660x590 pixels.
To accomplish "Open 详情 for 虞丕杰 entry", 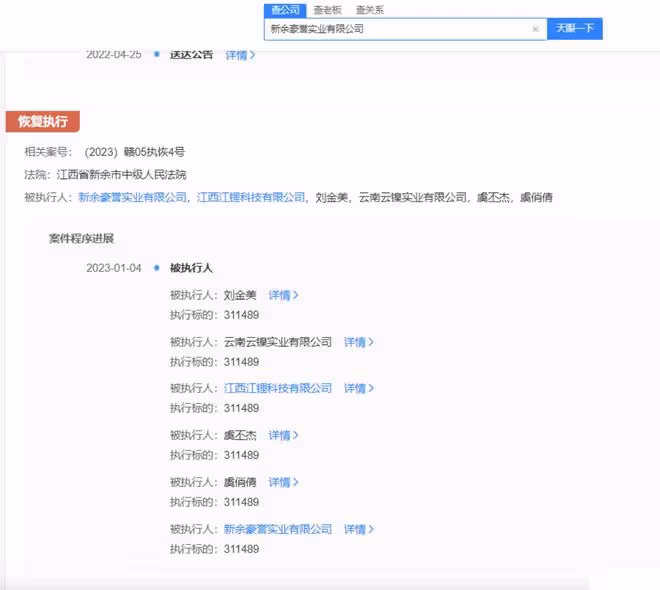I will point(283,435).
